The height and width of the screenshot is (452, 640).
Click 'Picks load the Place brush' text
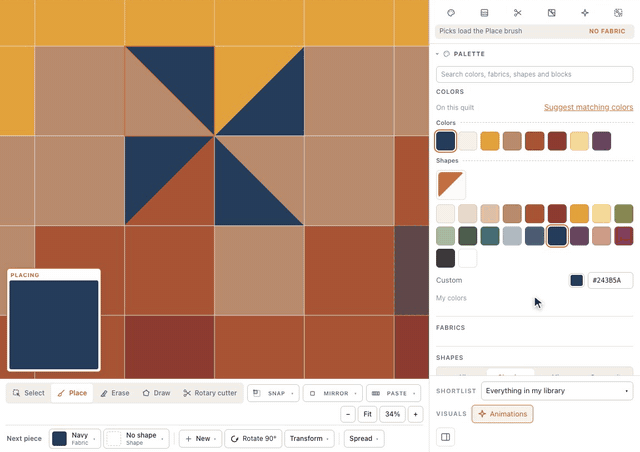point(480,31)
